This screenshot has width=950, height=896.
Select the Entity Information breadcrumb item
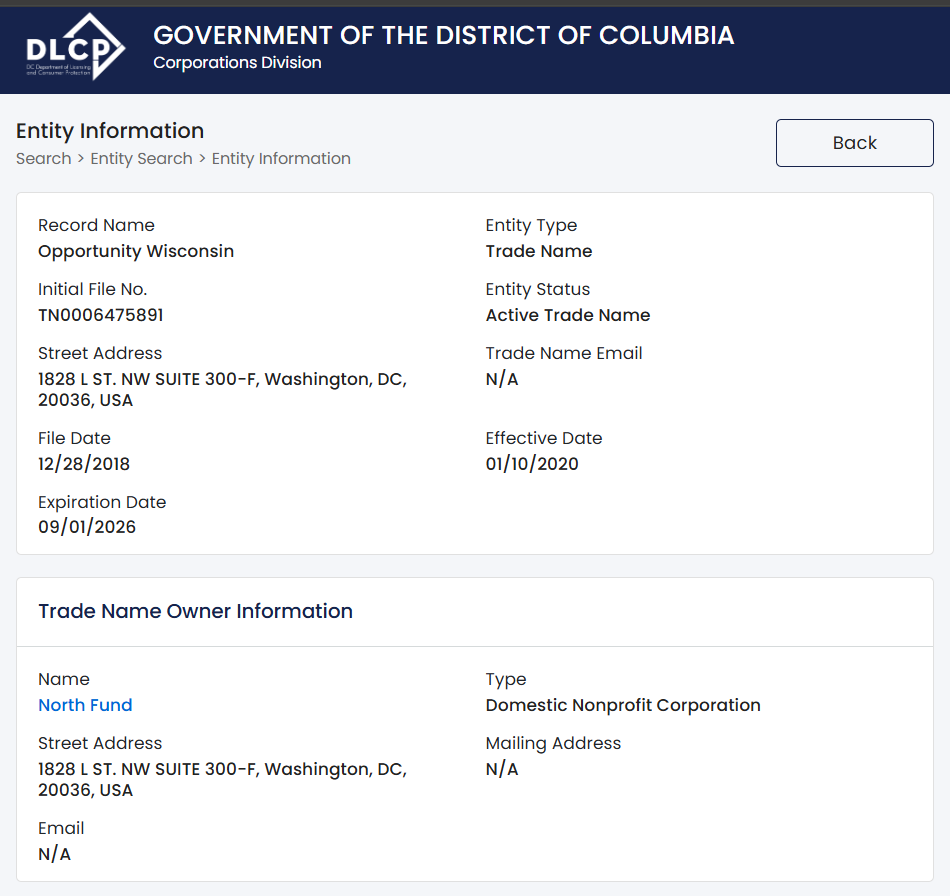point(281,158)
